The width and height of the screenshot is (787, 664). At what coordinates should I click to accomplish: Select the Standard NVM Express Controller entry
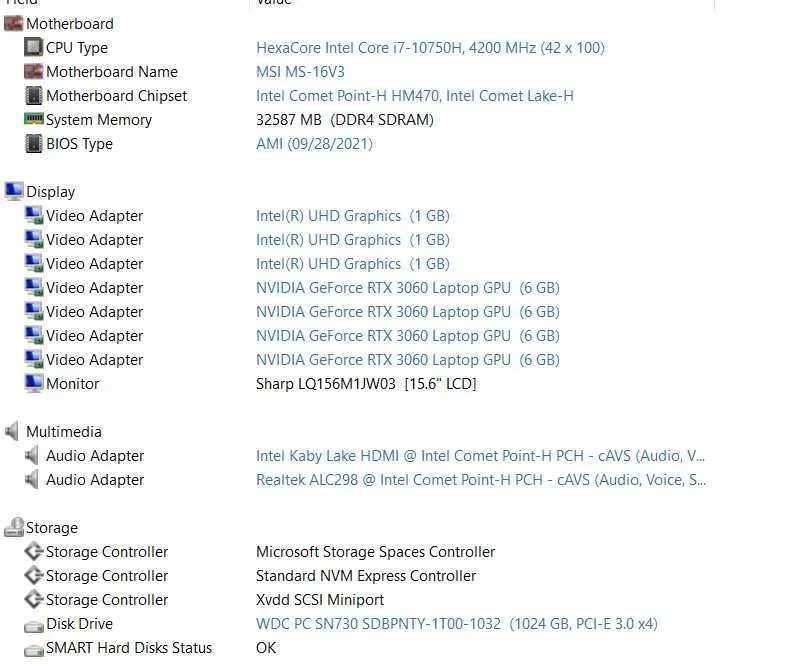point(366,575)
